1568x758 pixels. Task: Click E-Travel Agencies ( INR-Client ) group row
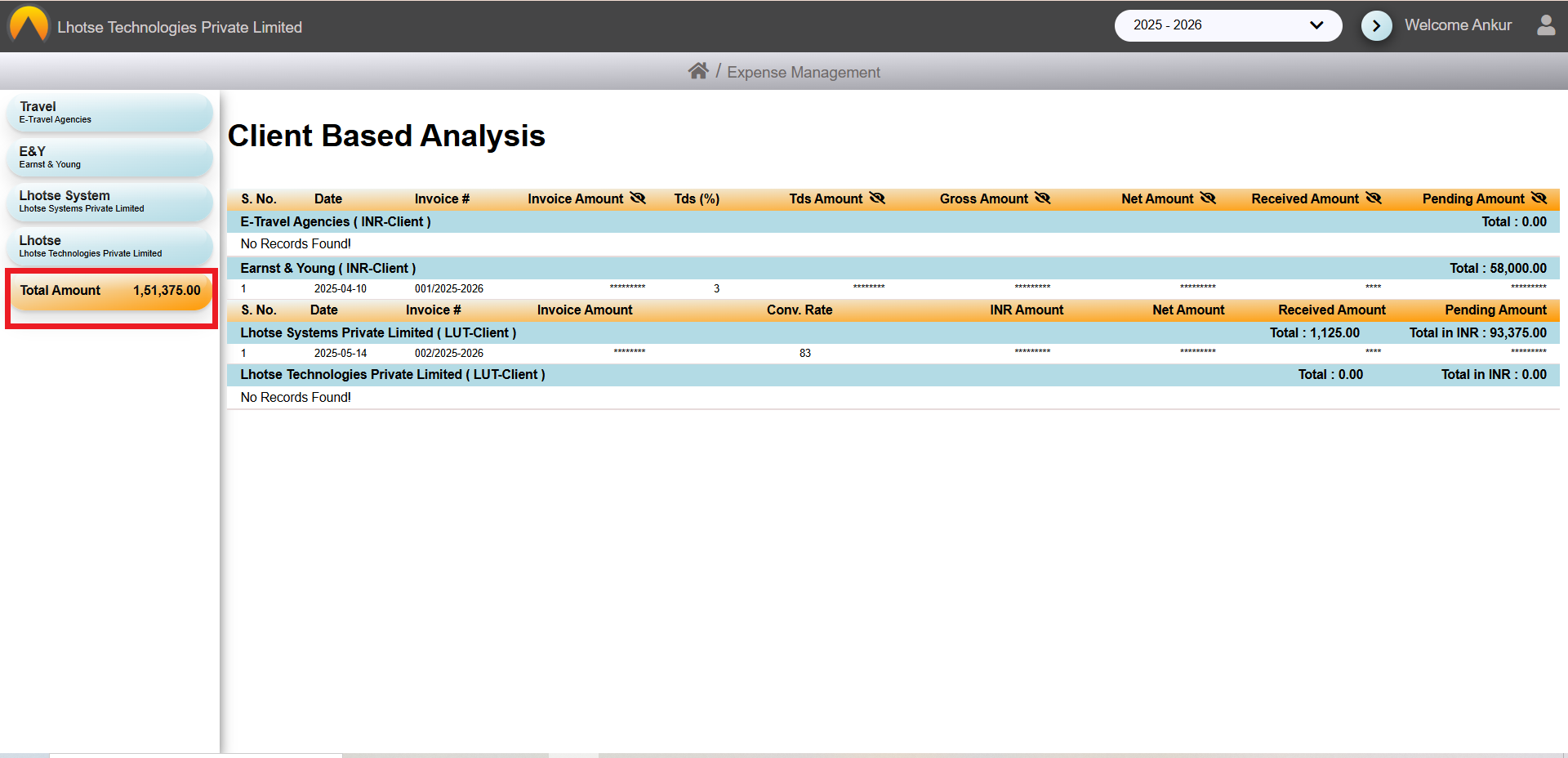[x=893, y=221]
